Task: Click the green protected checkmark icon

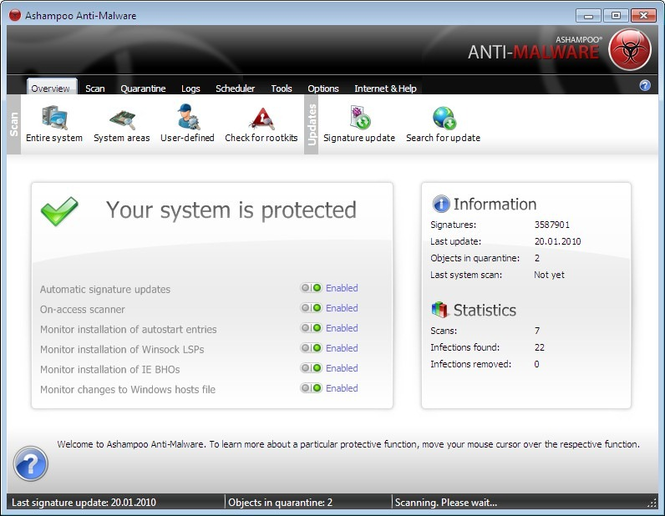Action: [59, 211]
